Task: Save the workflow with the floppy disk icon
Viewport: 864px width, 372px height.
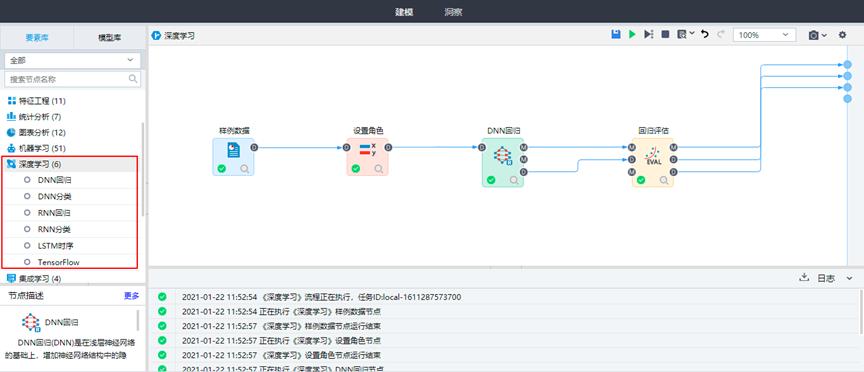Action: point(616,34)
